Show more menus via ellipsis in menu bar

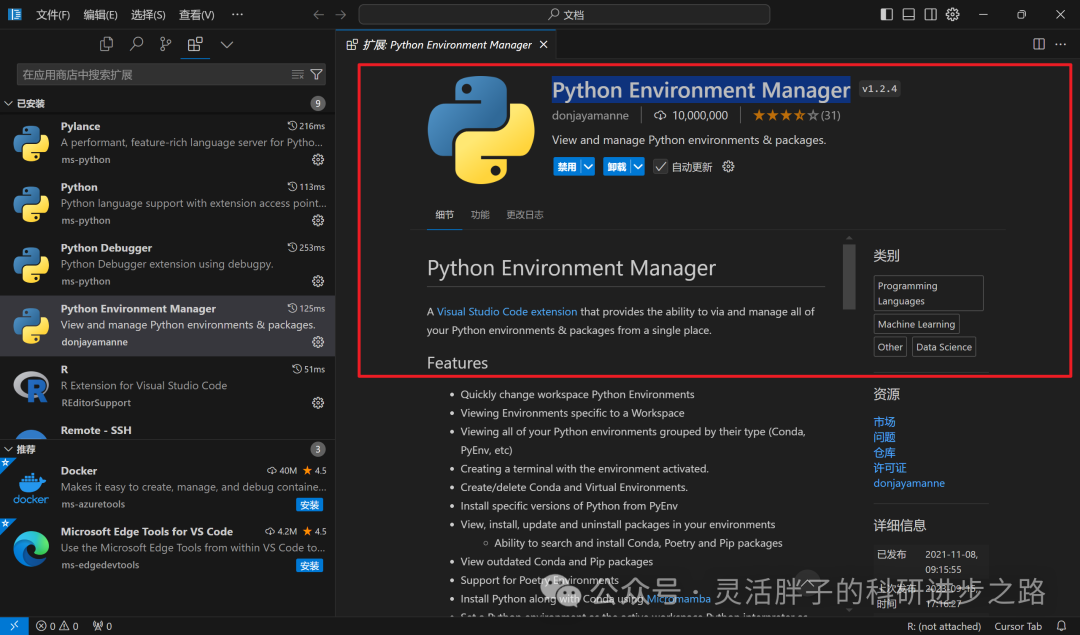[238, 14]
